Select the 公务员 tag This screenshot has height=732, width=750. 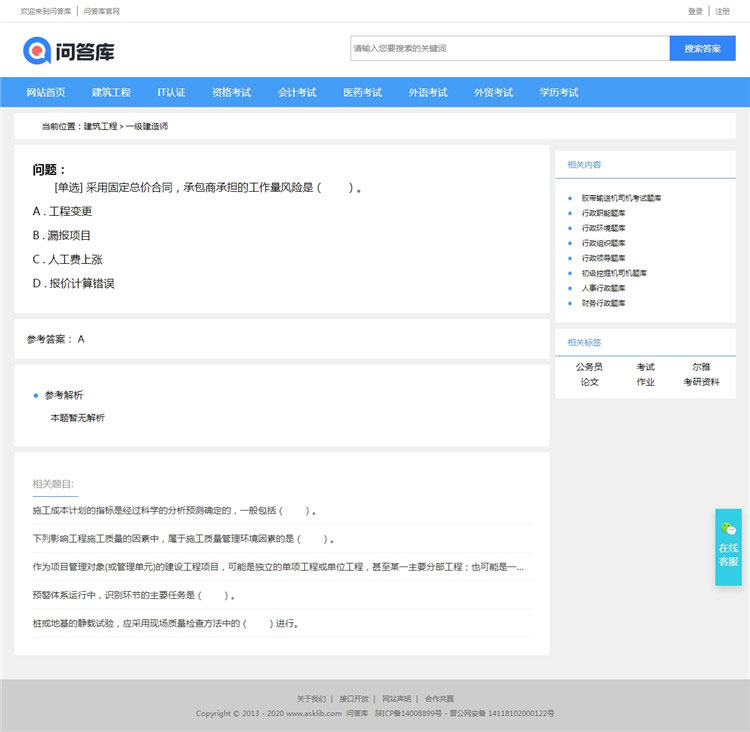(589, 367)
